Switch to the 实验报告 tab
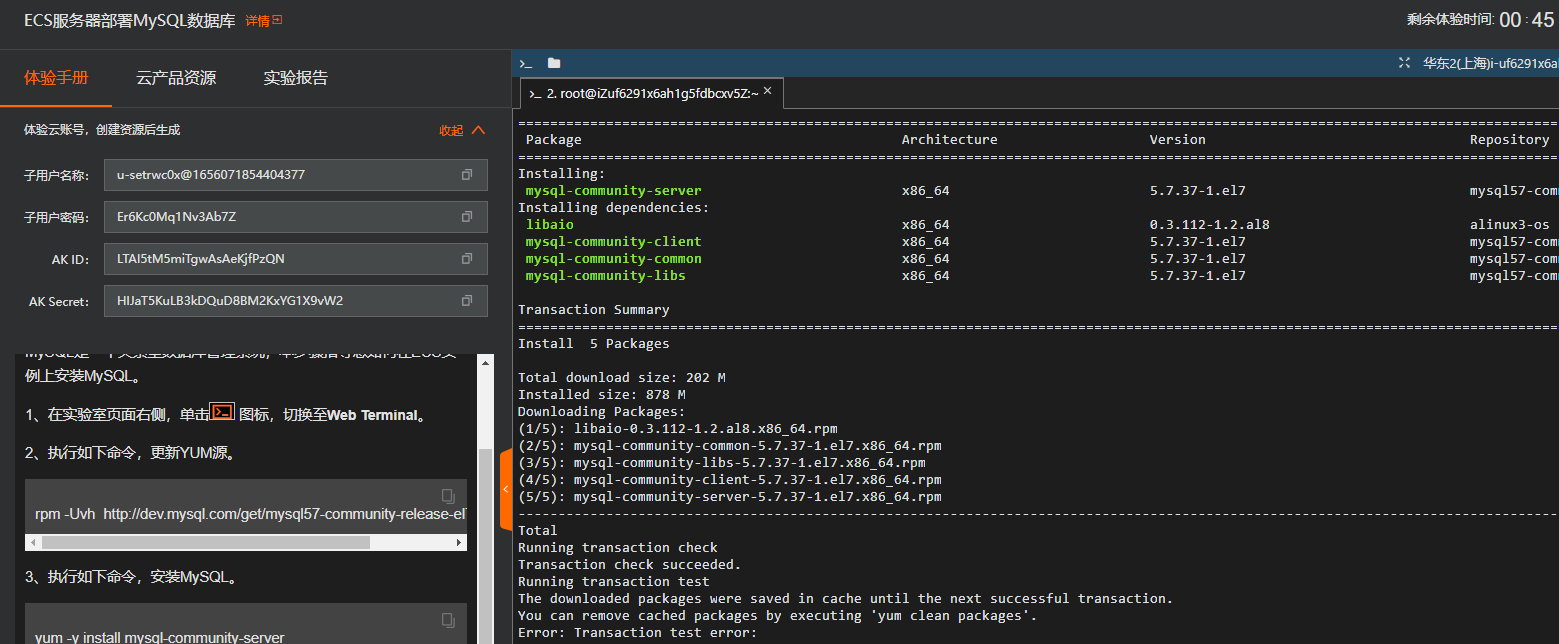Screen dimensions: 1559x644 point(296,78)
